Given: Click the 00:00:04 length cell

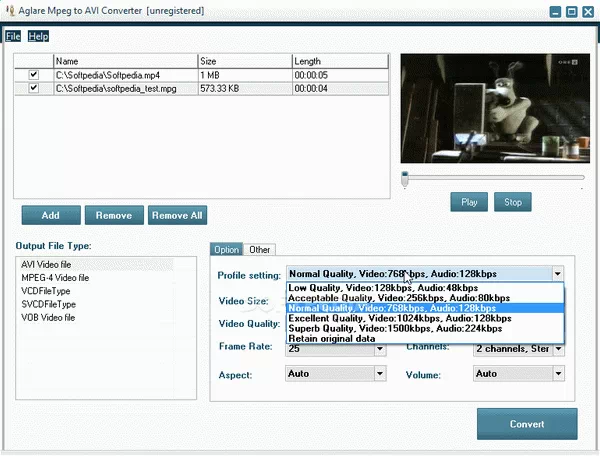Looking at the screenshot, I should click(340, 88).
